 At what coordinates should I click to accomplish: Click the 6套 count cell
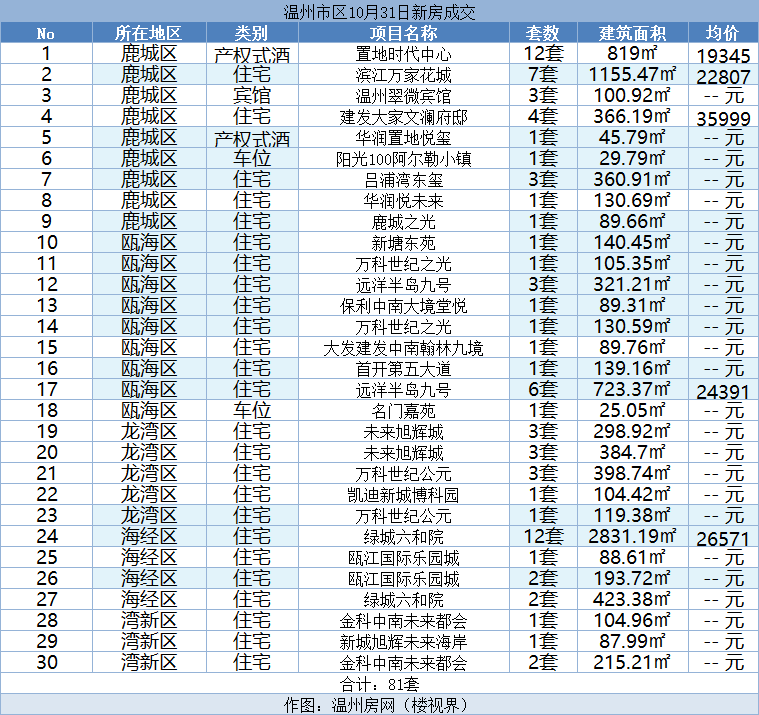click(543, 389)
